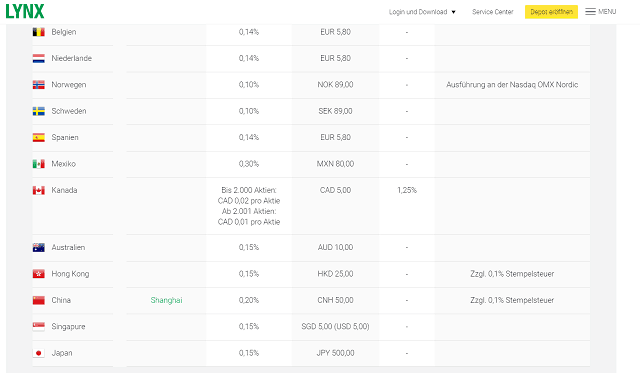
Task: Click the Depot eröffnen button
Action: pos(551,12)
